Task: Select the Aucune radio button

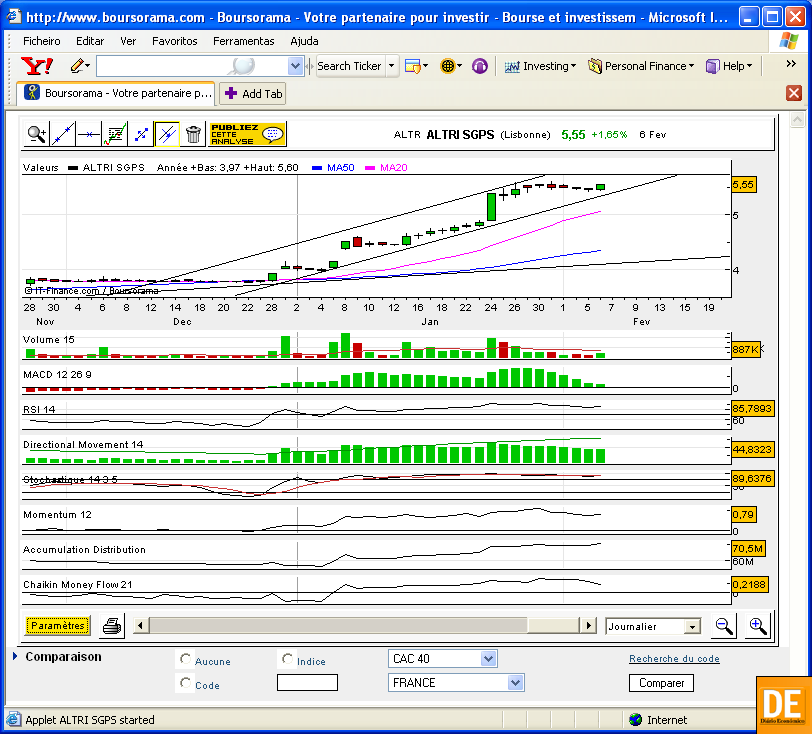Action: click(185, 659)
